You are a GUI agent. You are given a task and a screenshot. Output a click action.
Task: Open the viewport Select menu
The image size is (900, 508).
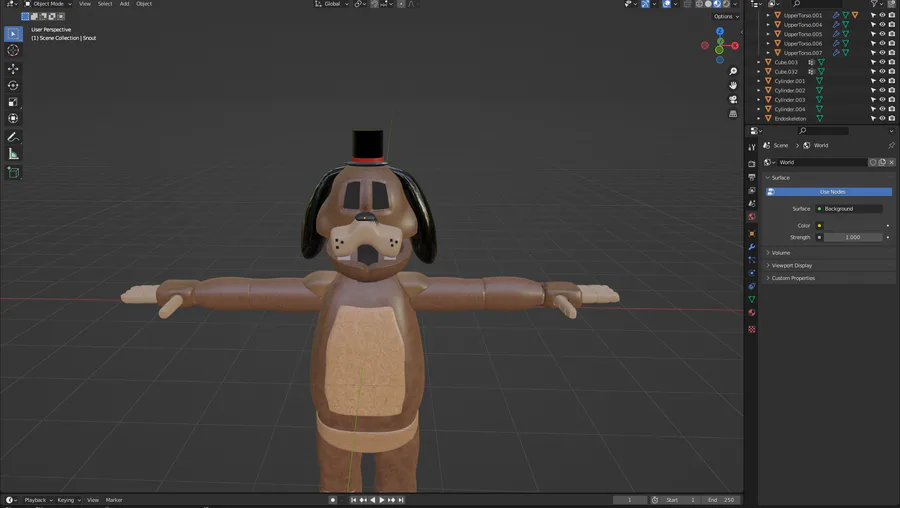pos(105,4)
